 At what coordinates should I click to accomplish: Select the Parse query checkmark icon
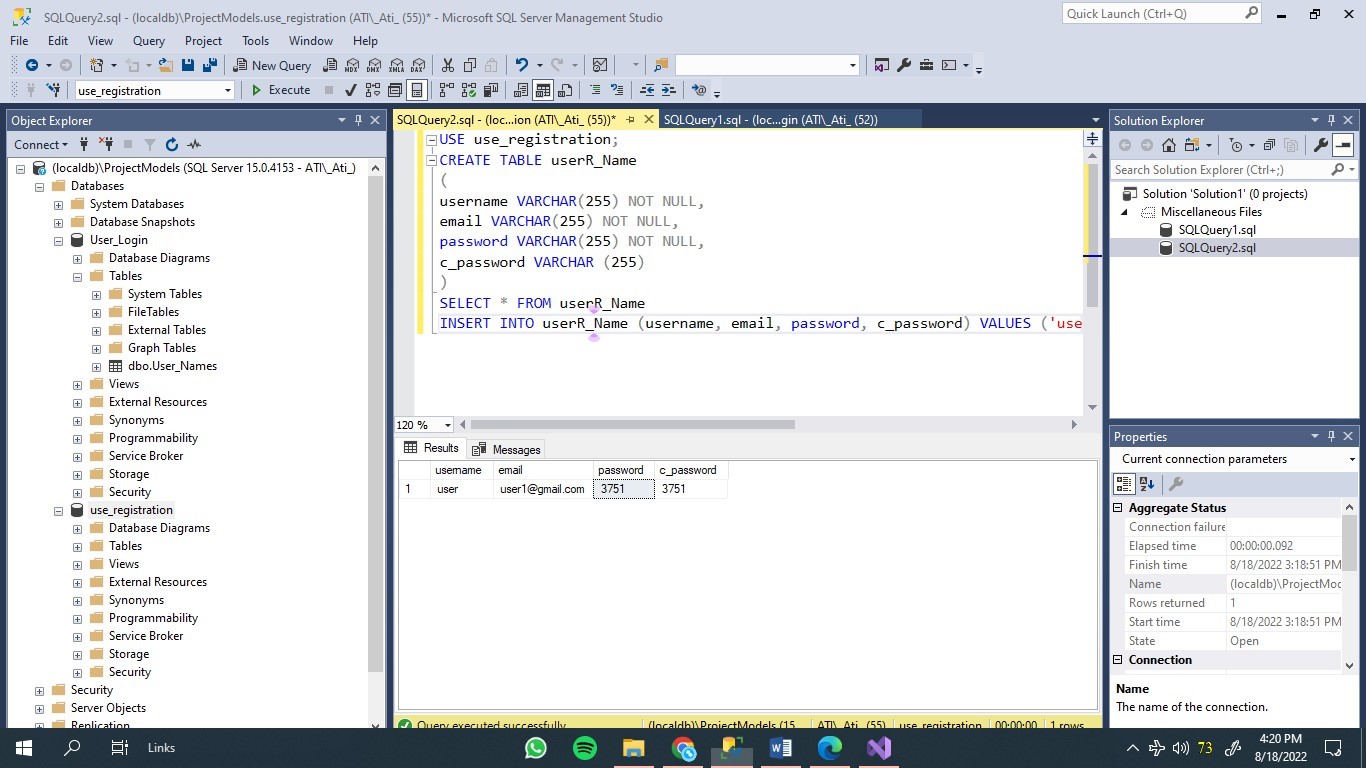pyautogui.click(x=350, y=90)
